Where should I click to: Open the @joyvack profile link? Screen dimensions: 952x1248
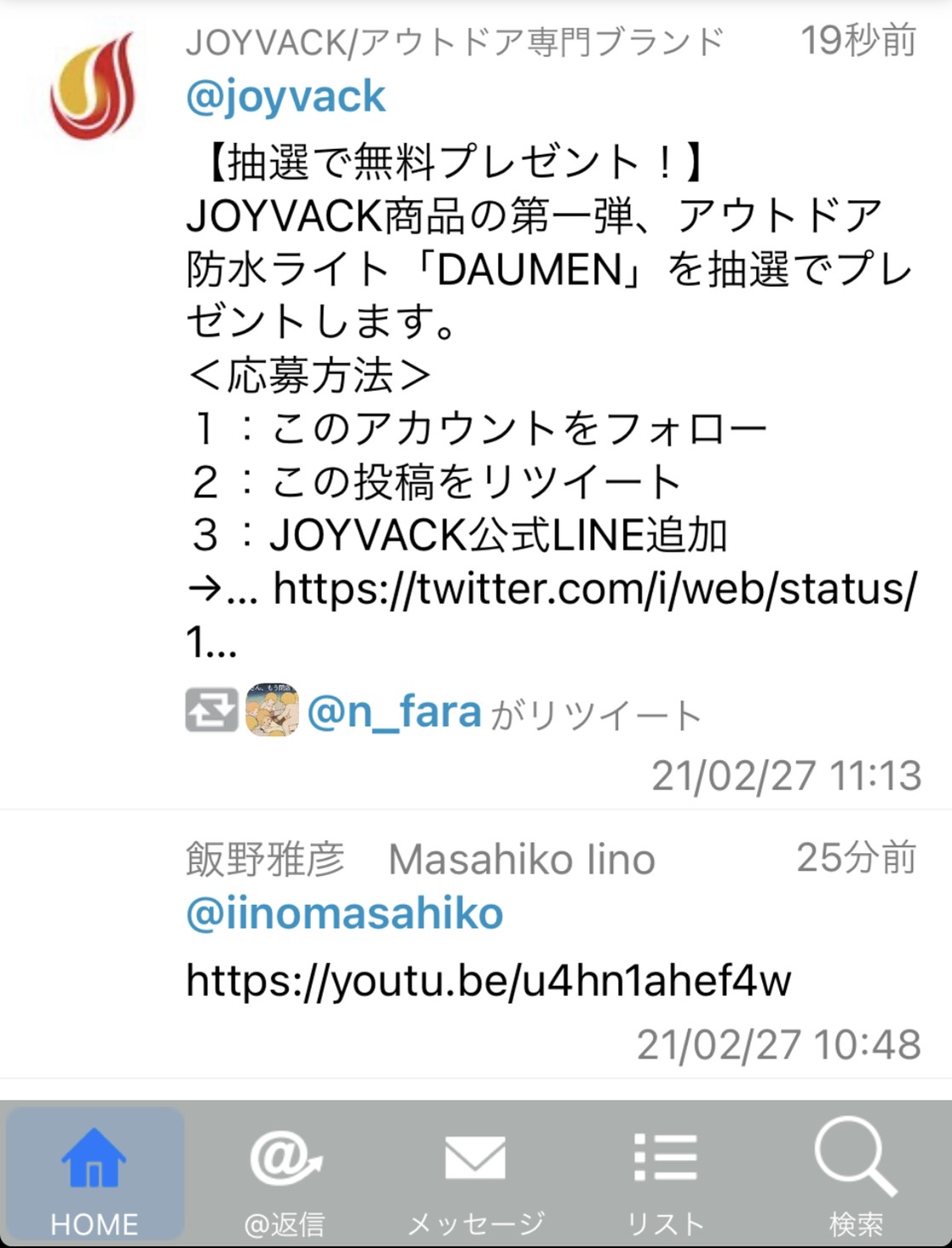(x=286, y=96)
